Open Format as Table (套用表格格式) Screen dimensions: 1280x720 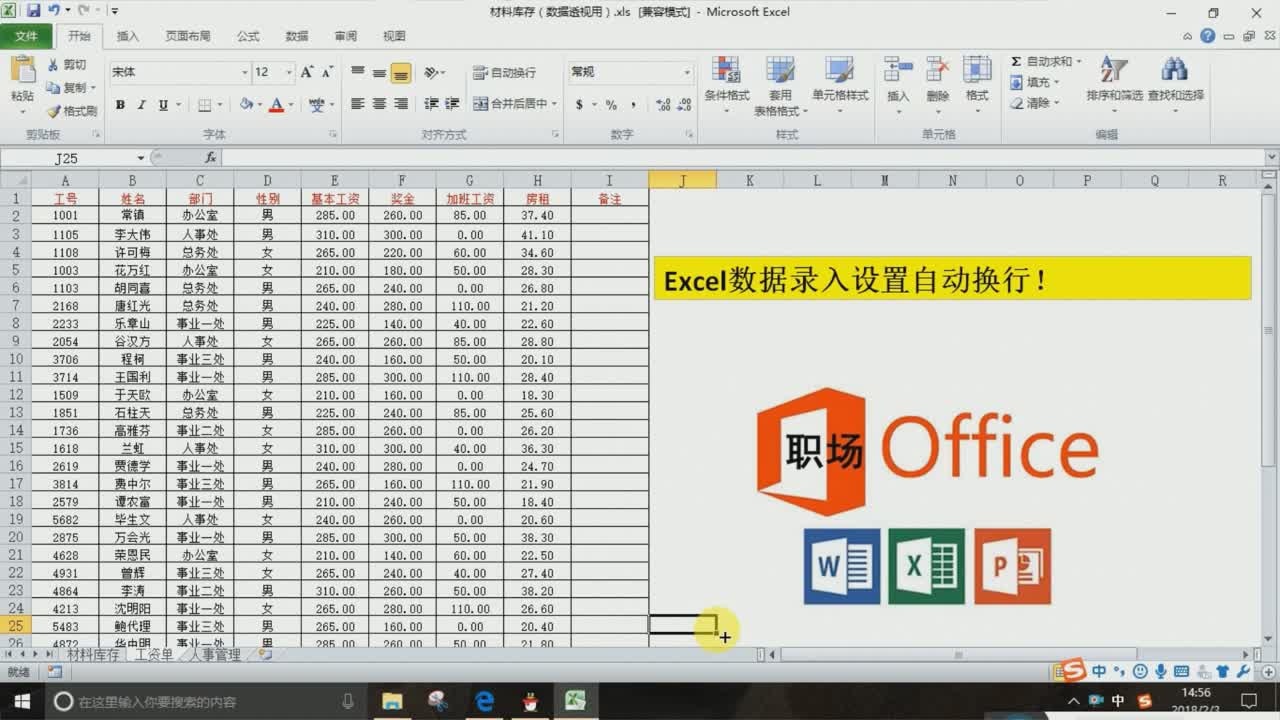click(x=780, y=84)
